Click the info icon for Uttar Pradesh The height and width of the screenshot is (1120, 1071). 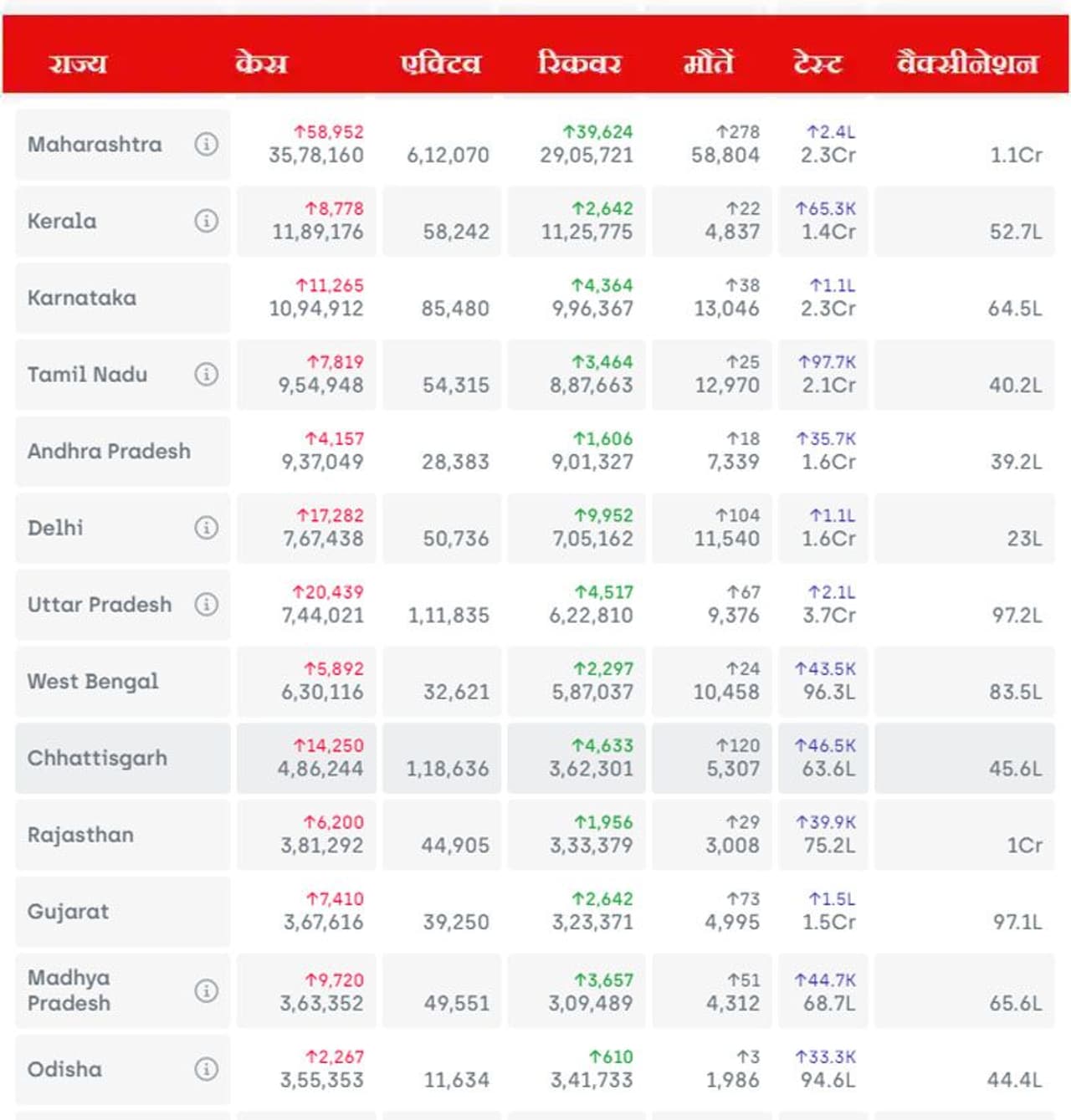coord(206,604)
